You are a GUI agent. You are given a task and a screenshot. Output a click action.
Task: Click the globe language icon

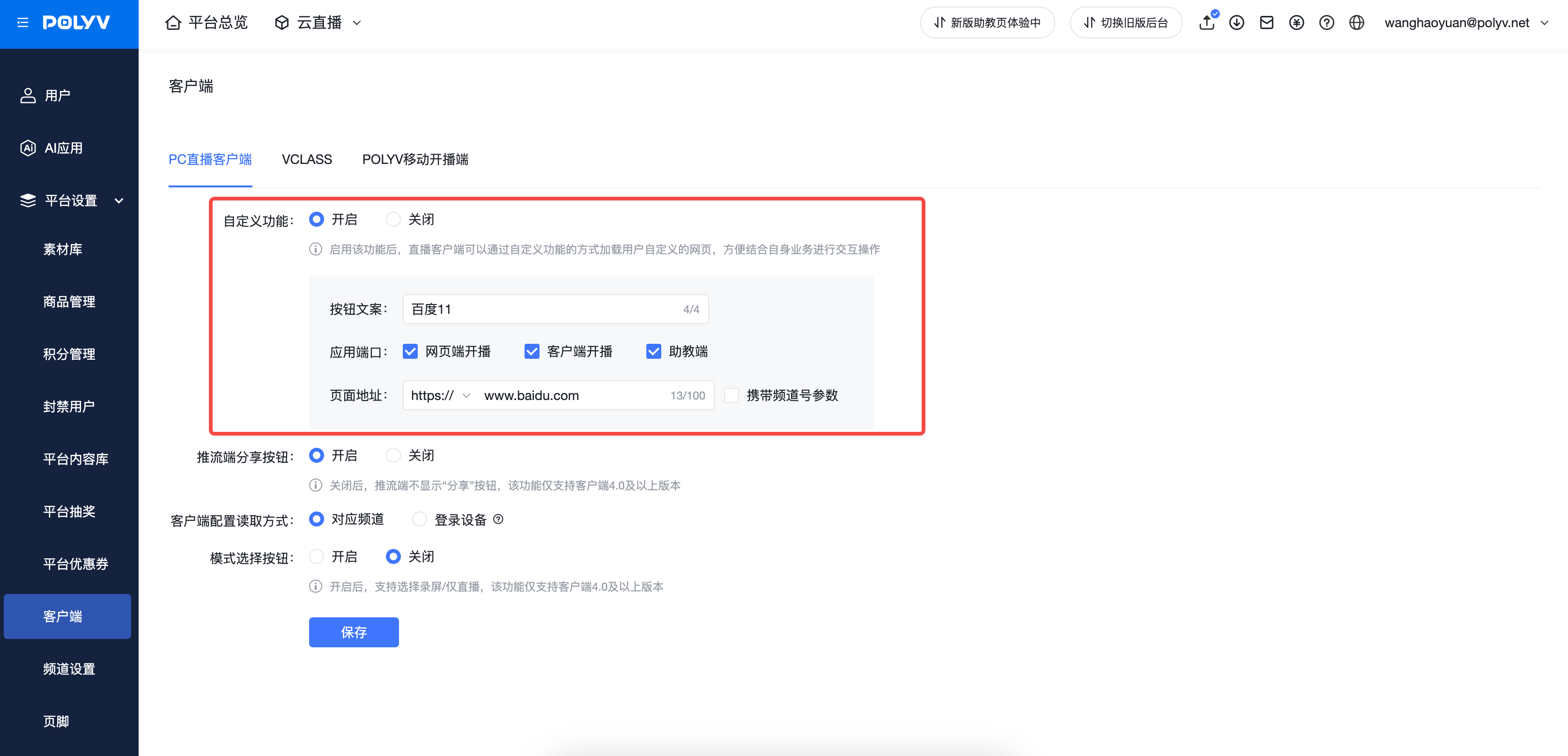tap(1356, 22)
